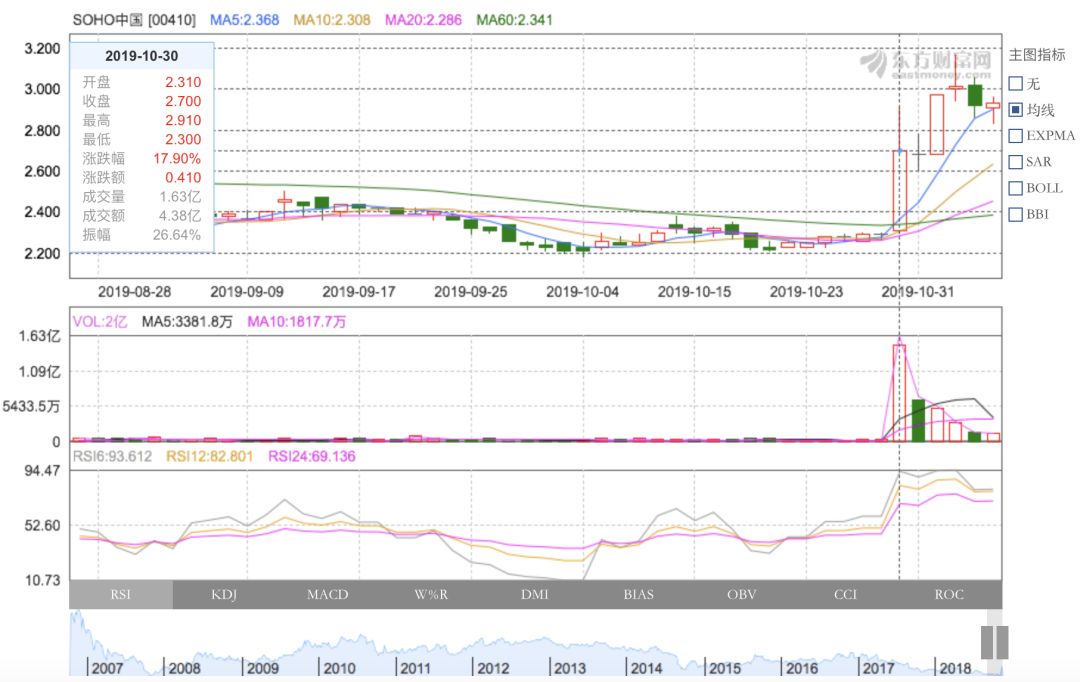Switch to the BIAS indicator tab
Image resolution: width=1080 pixels, height=682 pixels.
pyautogui.click(x=638, y=595)
